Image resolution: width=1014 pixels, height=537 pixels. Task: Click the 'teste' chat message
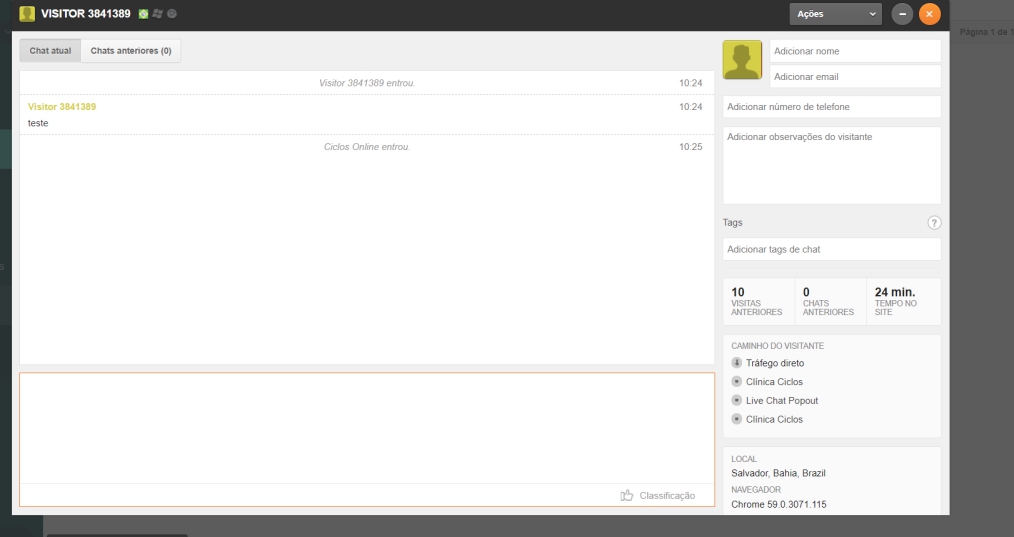pyautogui.click(x=38, y=123)
